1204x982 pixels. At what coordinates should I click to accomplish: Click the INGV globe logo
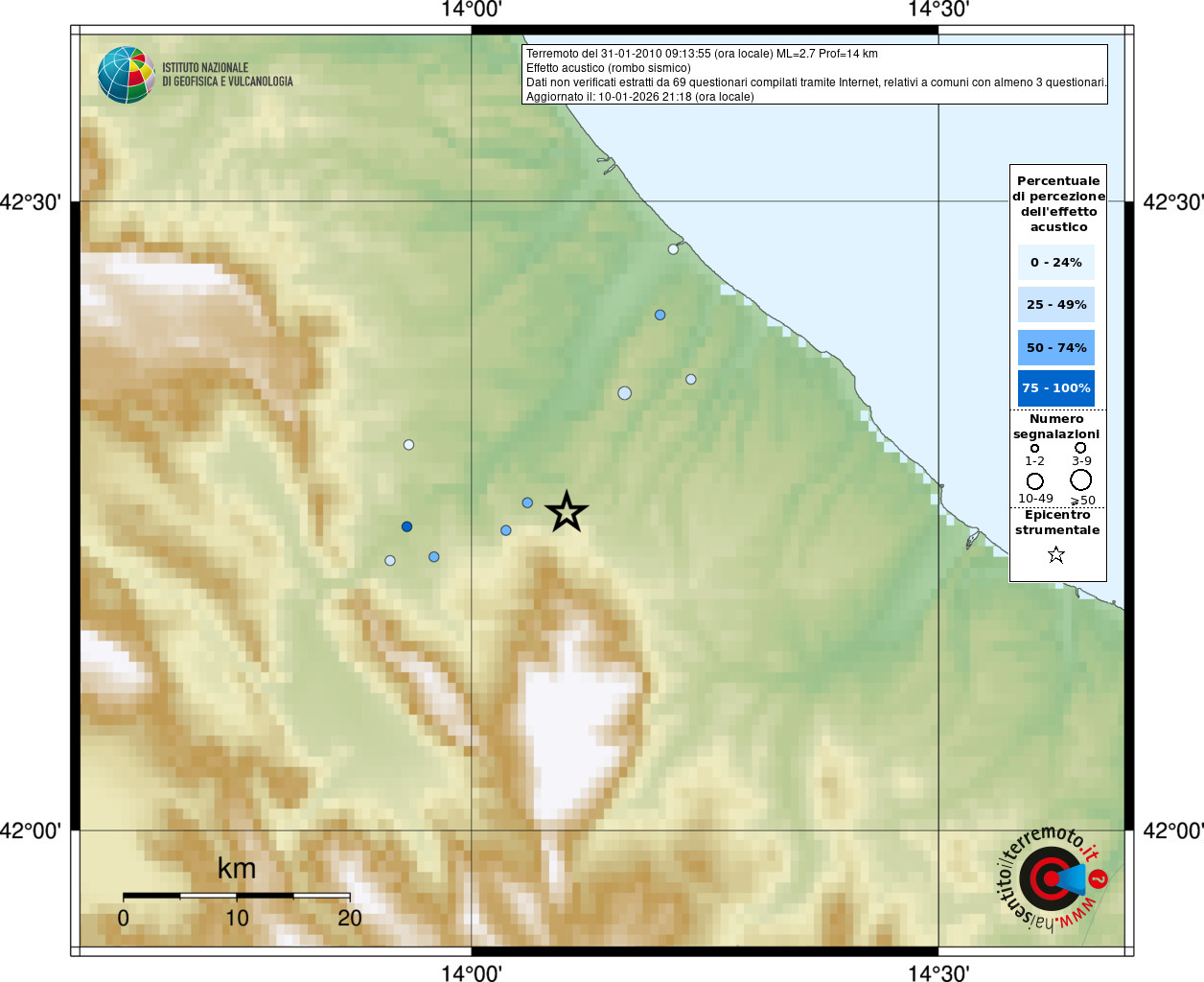pyautogui.click(x=126, y=75)
